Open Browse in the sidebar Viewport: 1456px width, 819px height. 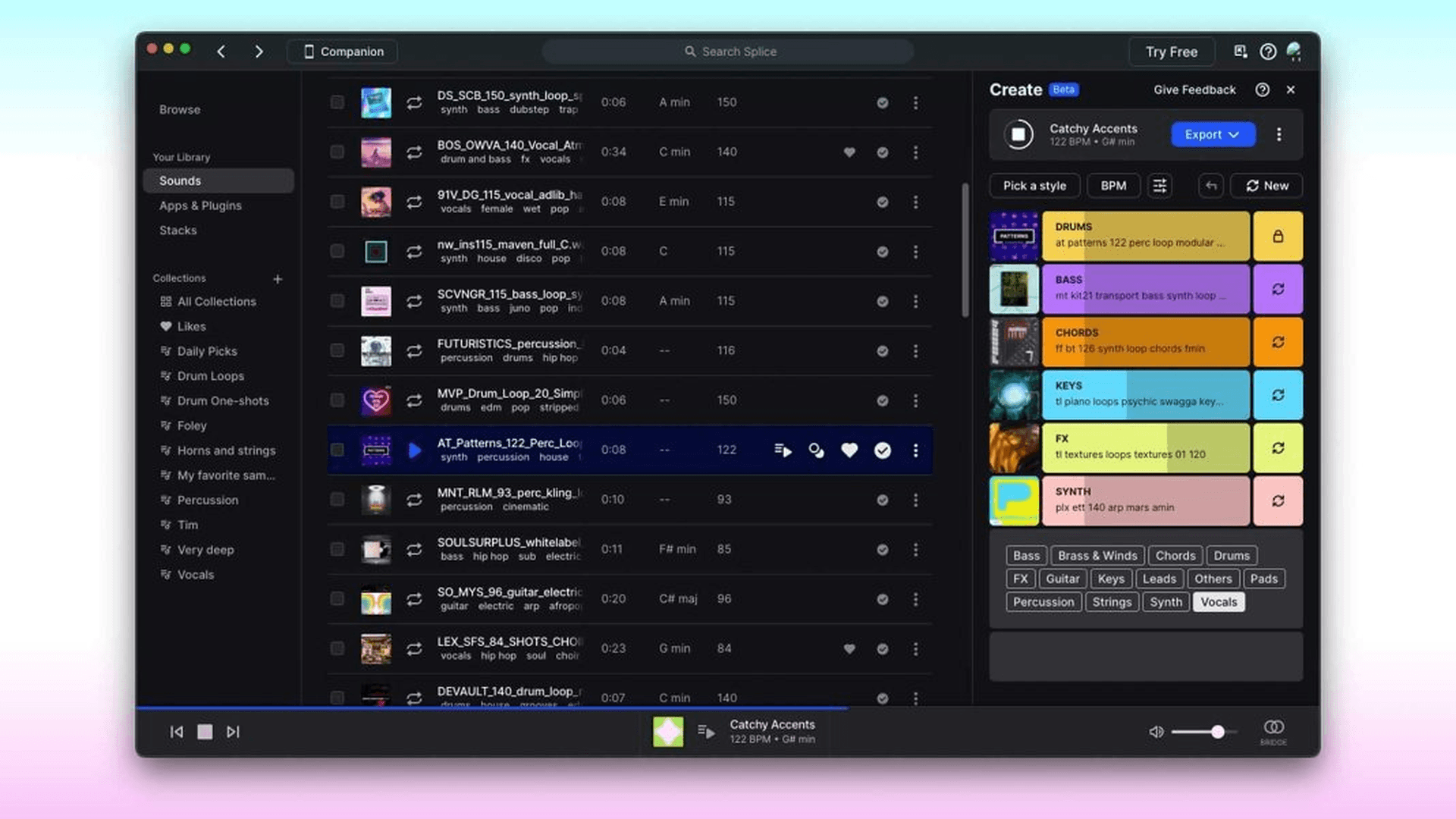click(180, 109)
